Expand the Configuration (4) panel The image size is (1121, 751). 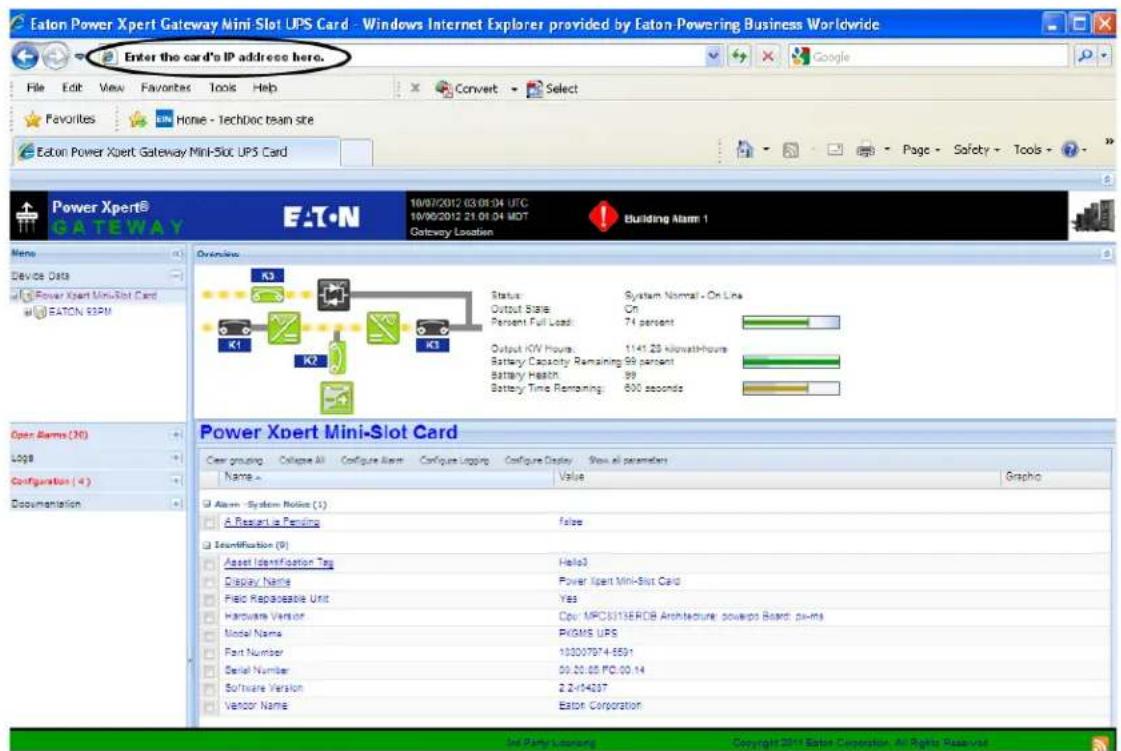177,481
